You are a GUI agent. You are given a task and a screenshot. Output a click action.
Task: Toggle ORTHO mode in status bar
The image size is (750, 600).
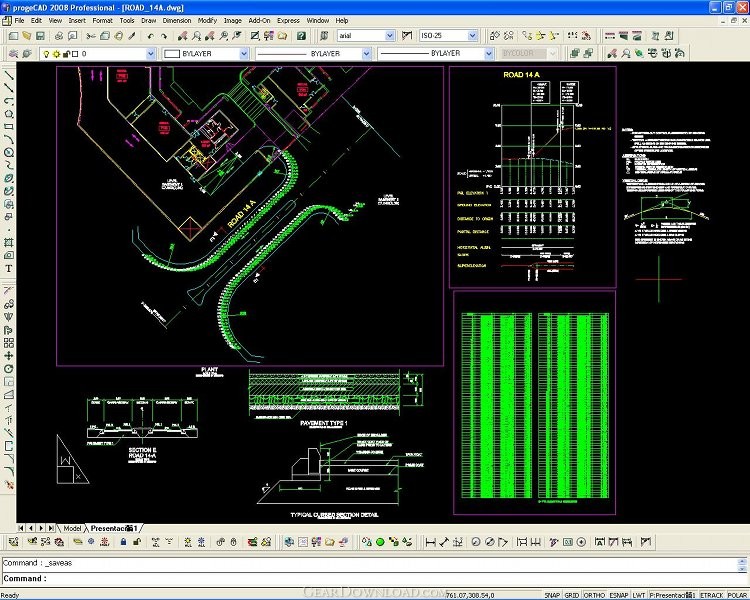(595, 595)
